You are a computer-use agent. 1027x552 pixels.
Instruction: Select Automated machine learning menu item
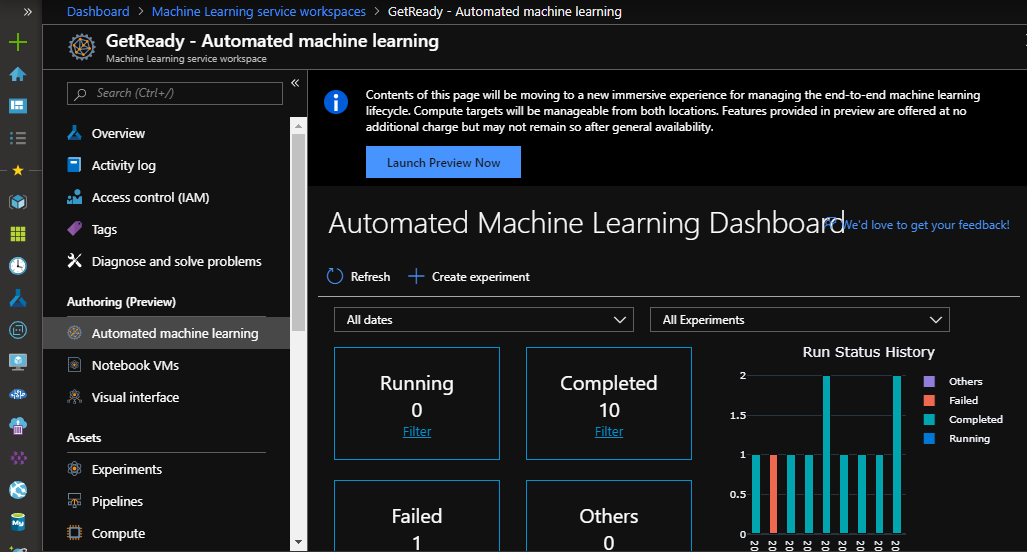pos(167,333)
